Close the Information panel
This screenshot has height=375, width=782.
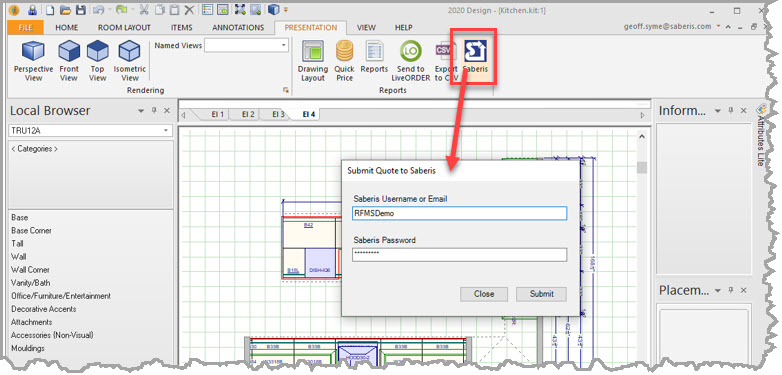tap(743, 111)
